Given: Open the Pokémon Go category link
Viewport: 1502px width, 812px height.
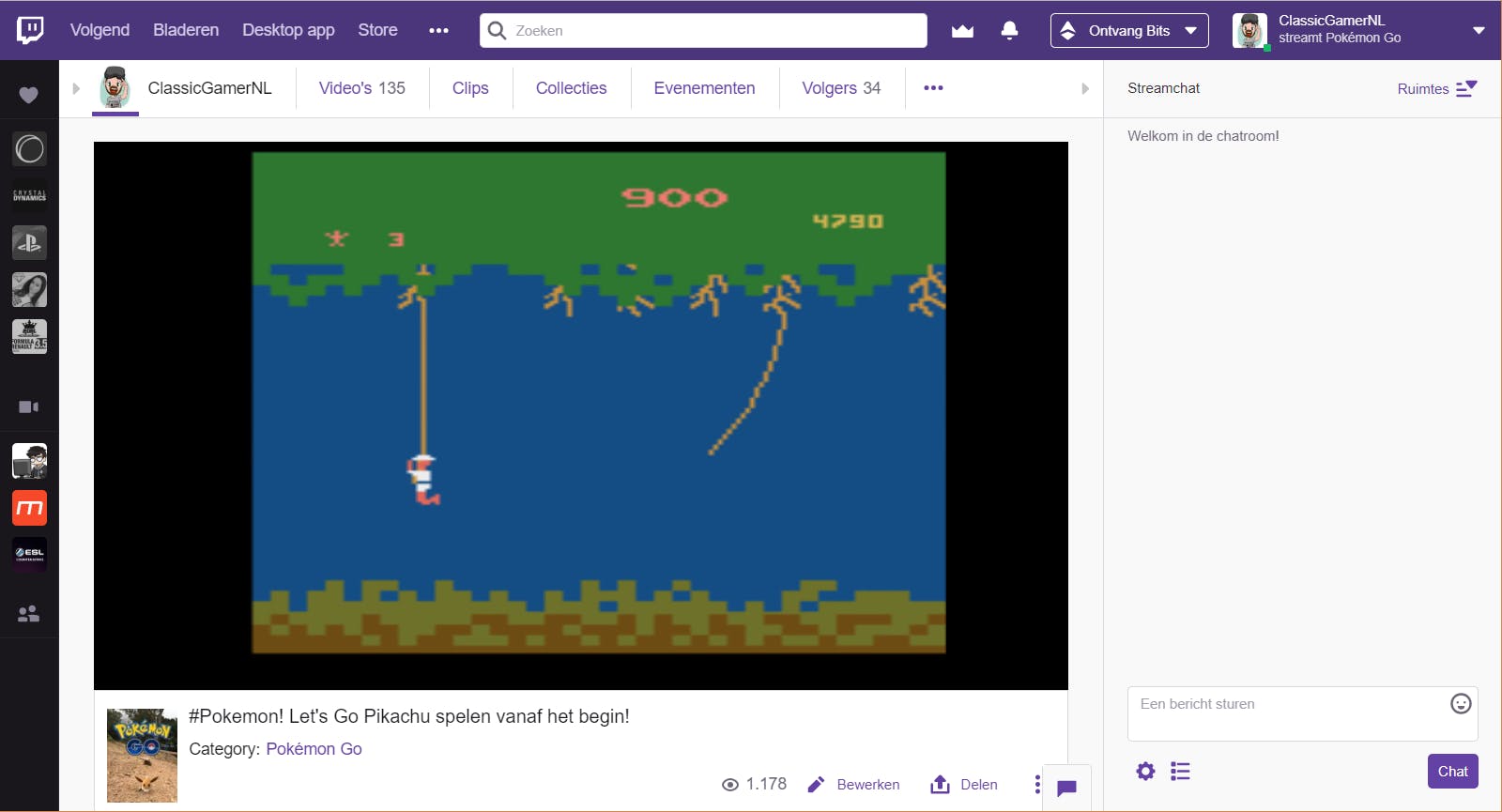Looking at the screenshot, I should [x=314, y=749].
